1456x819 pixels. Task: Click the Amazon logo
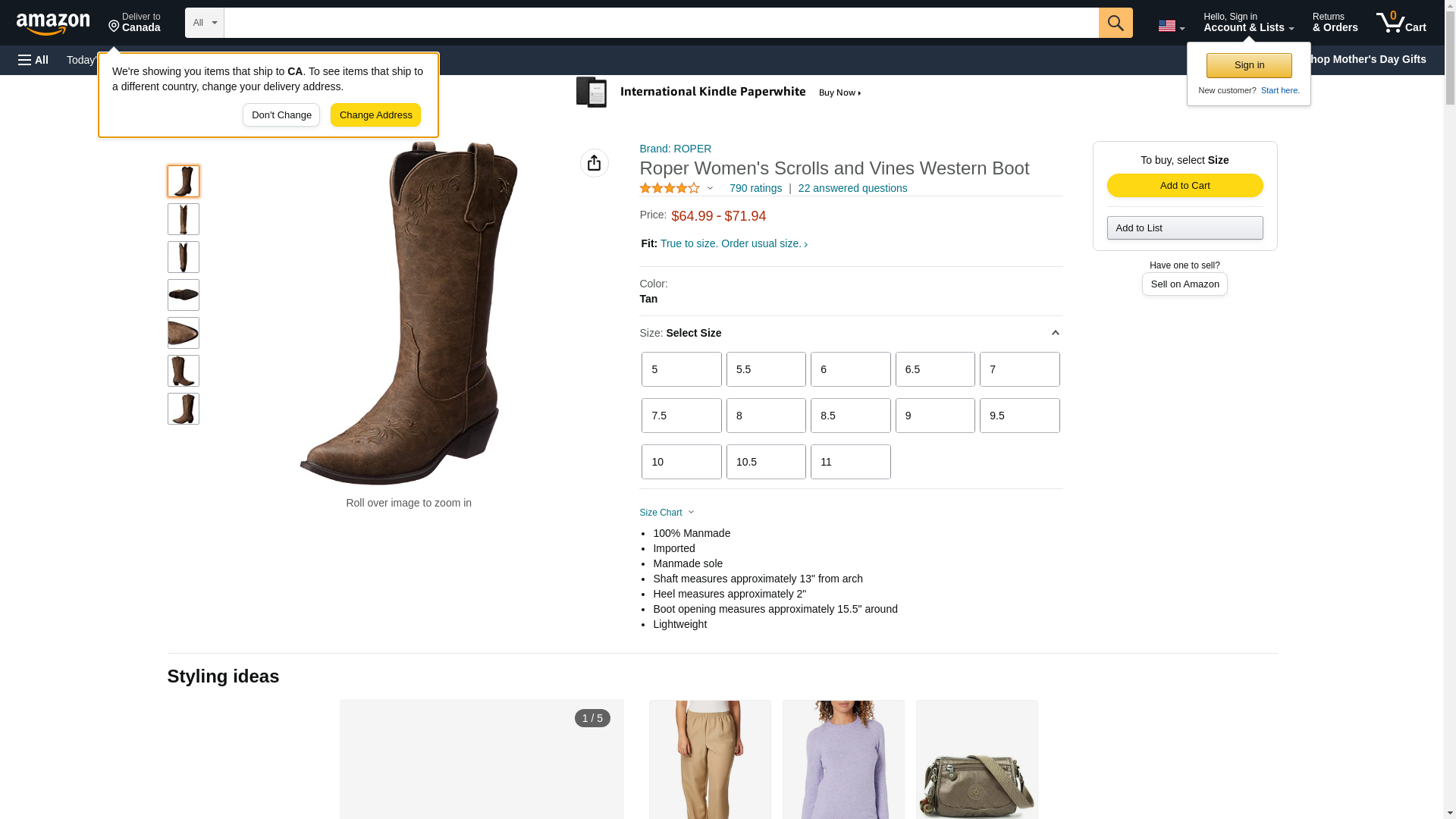pos(53,24)
